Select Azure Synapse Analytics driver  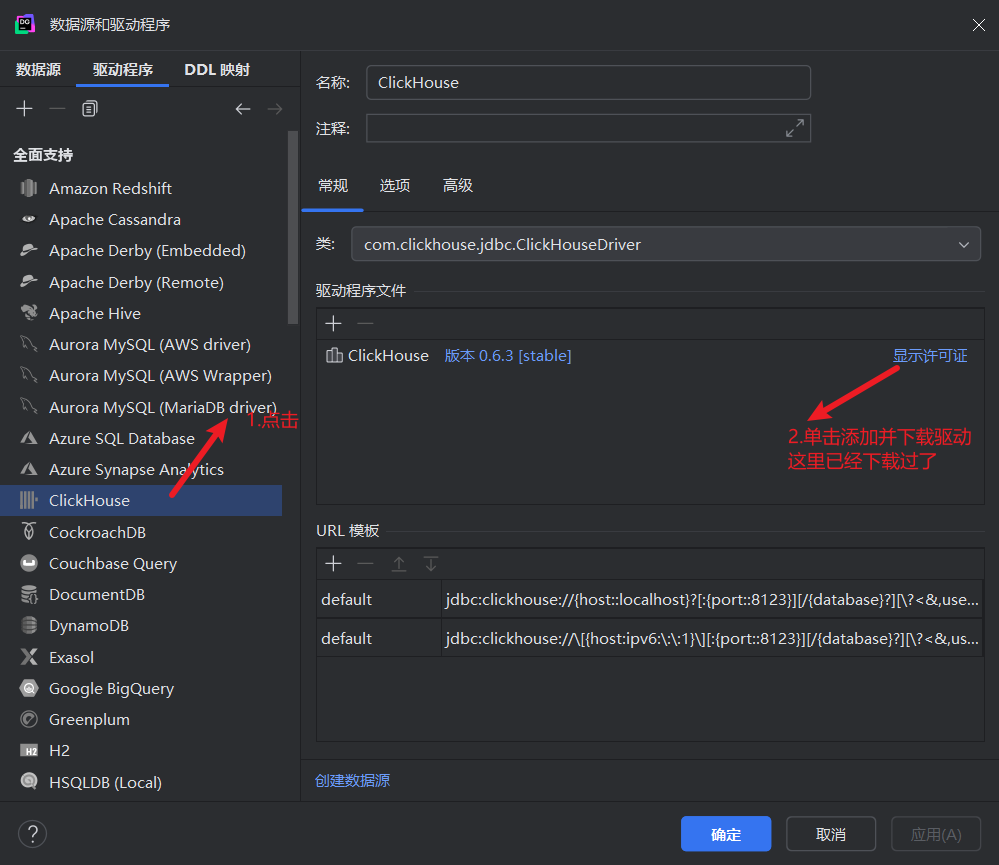[x=141, y=469]
